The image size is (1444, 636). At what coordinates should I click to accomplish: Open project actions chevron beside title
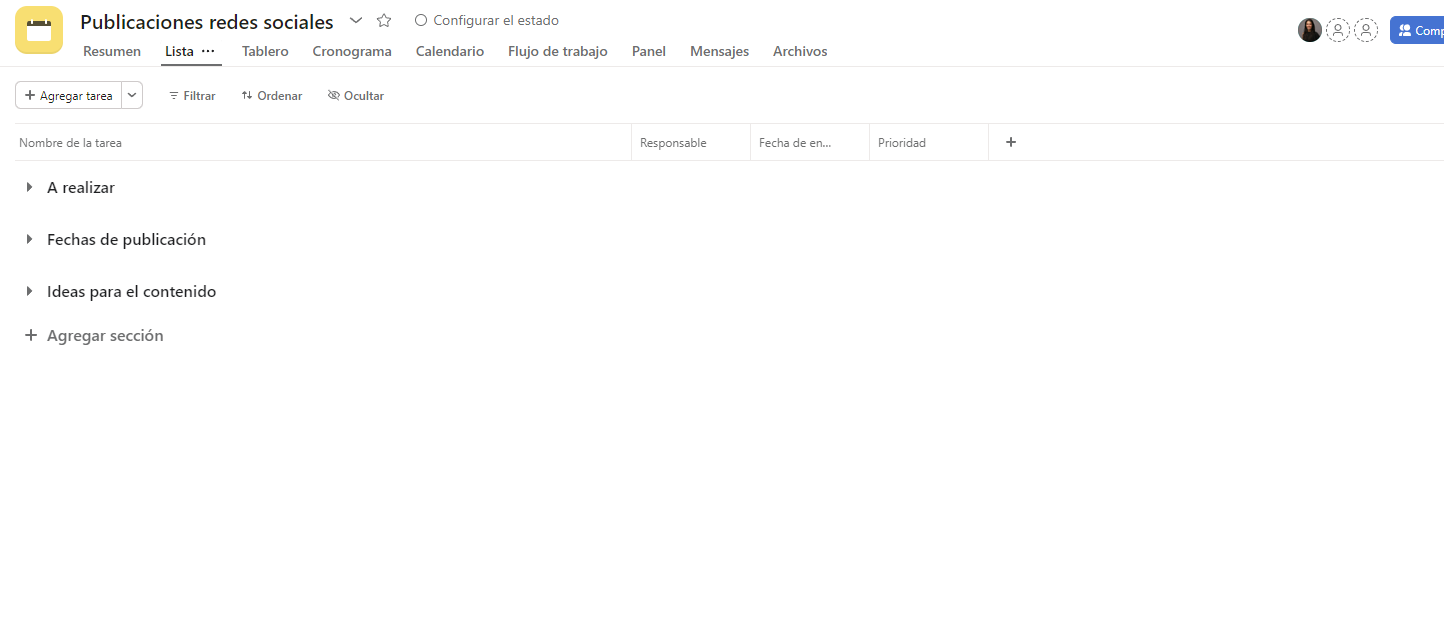pyautogui.click(x=356, y=20)
